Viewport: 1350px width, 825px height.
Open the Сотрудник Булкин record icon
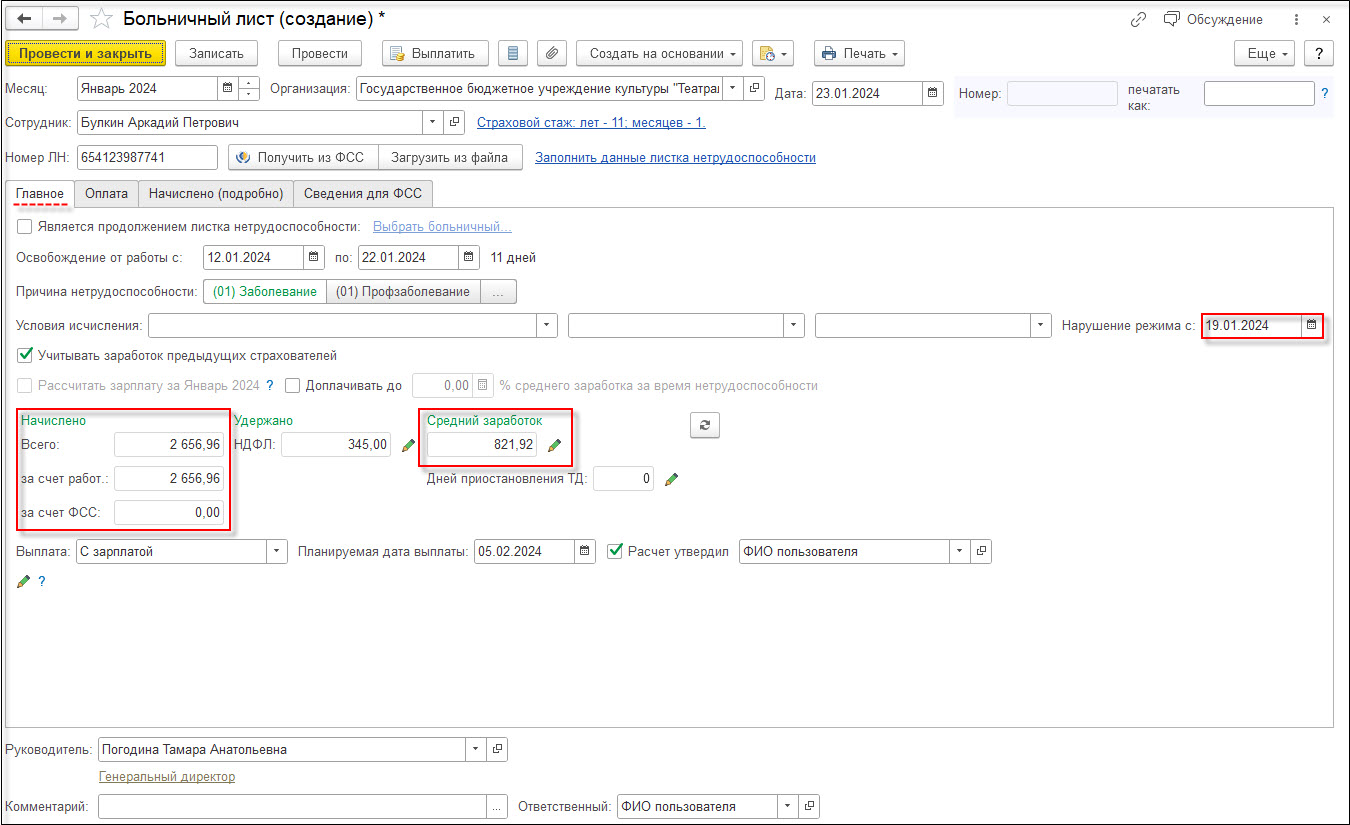pos(455,122)
